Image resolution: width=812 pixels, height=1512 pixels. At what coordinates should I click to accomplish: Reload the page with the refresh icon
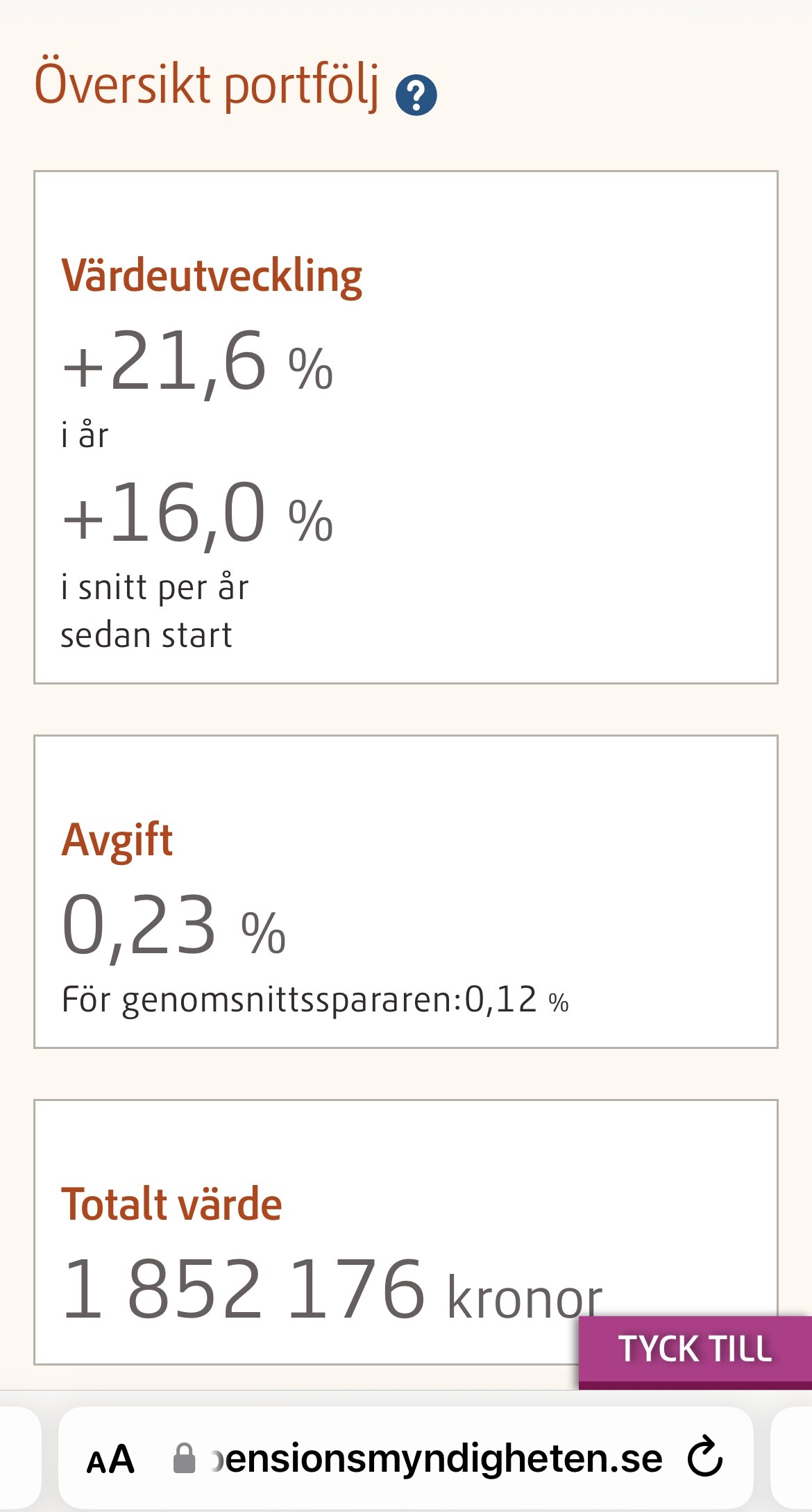[x=704, y=1456]
